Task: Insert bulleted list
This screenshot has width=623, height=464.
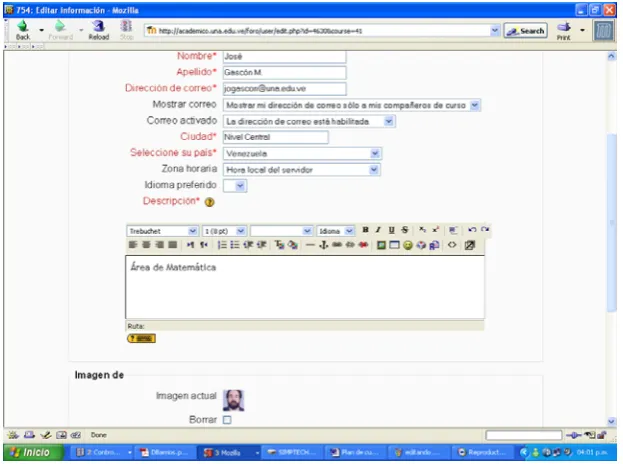Action: coord(235,245)
